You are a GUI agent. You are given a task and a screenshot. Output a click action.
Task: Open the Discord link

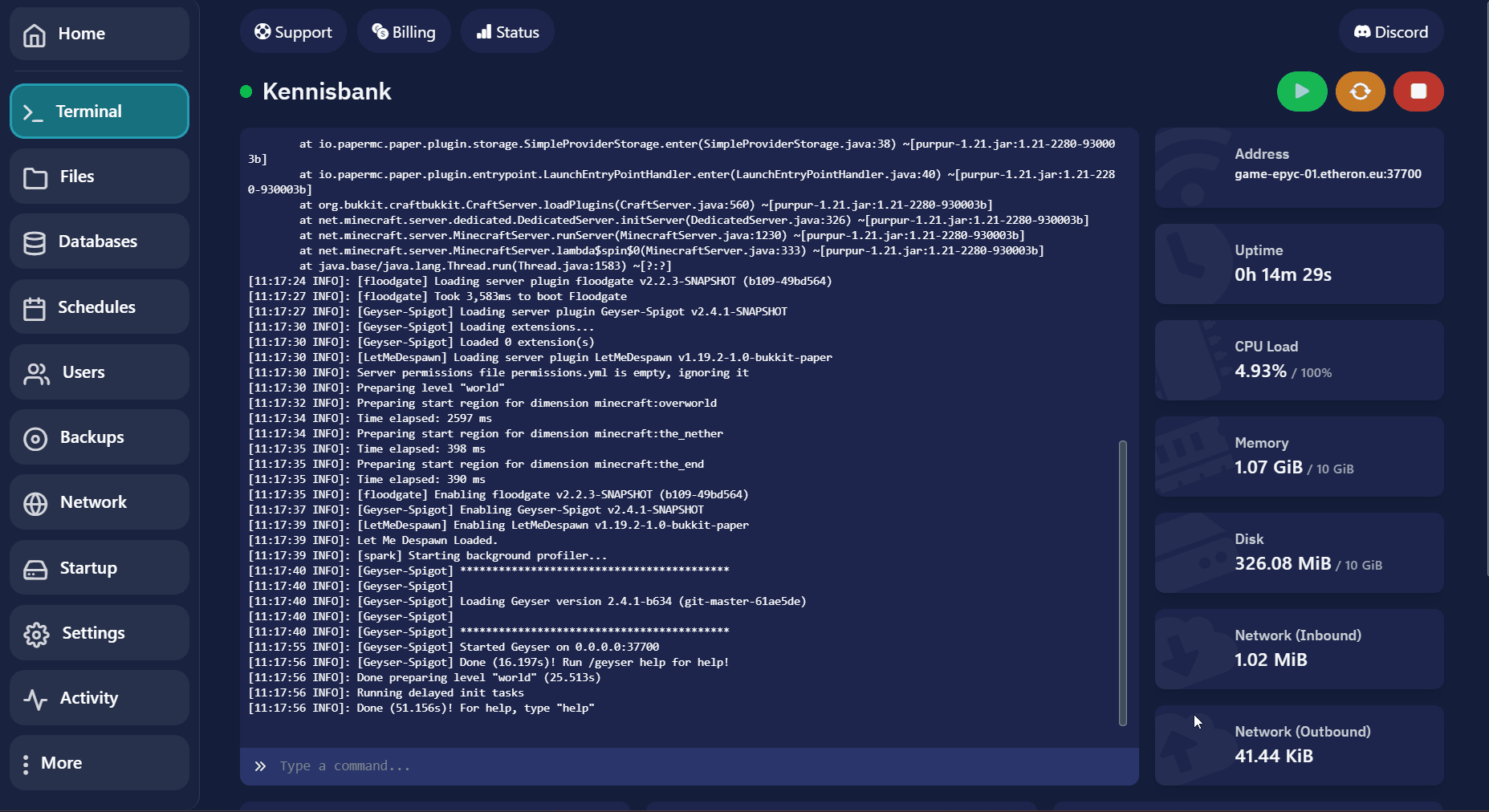point(1390,32)
